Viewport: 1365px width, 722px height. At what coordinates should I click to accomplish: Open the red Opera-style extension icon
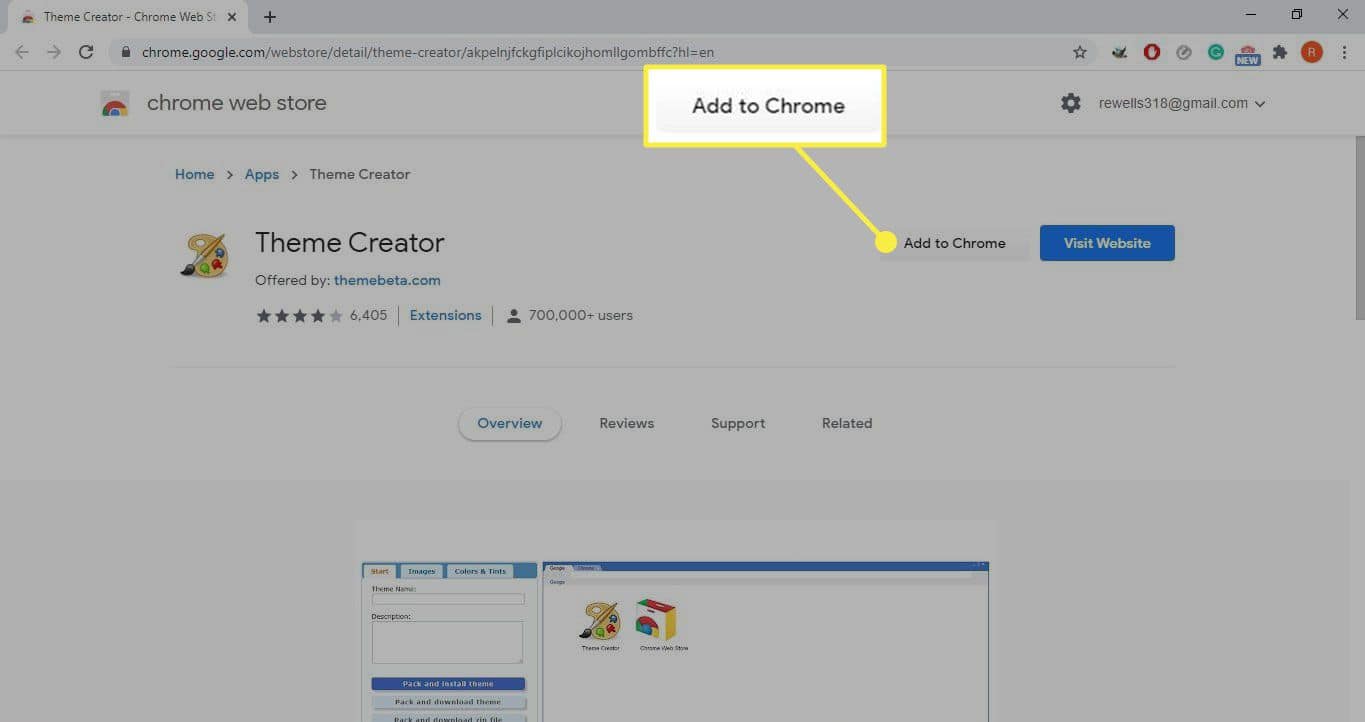click(1152, 52)
